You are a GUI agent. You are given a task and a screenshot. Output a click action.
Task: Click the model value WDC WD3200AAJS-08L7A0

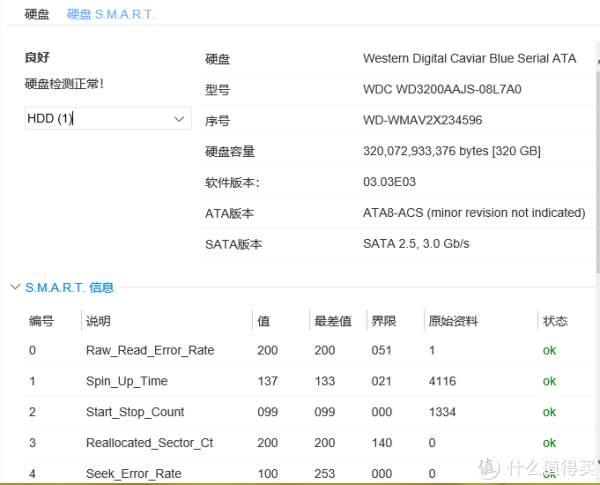coord(442,90)
